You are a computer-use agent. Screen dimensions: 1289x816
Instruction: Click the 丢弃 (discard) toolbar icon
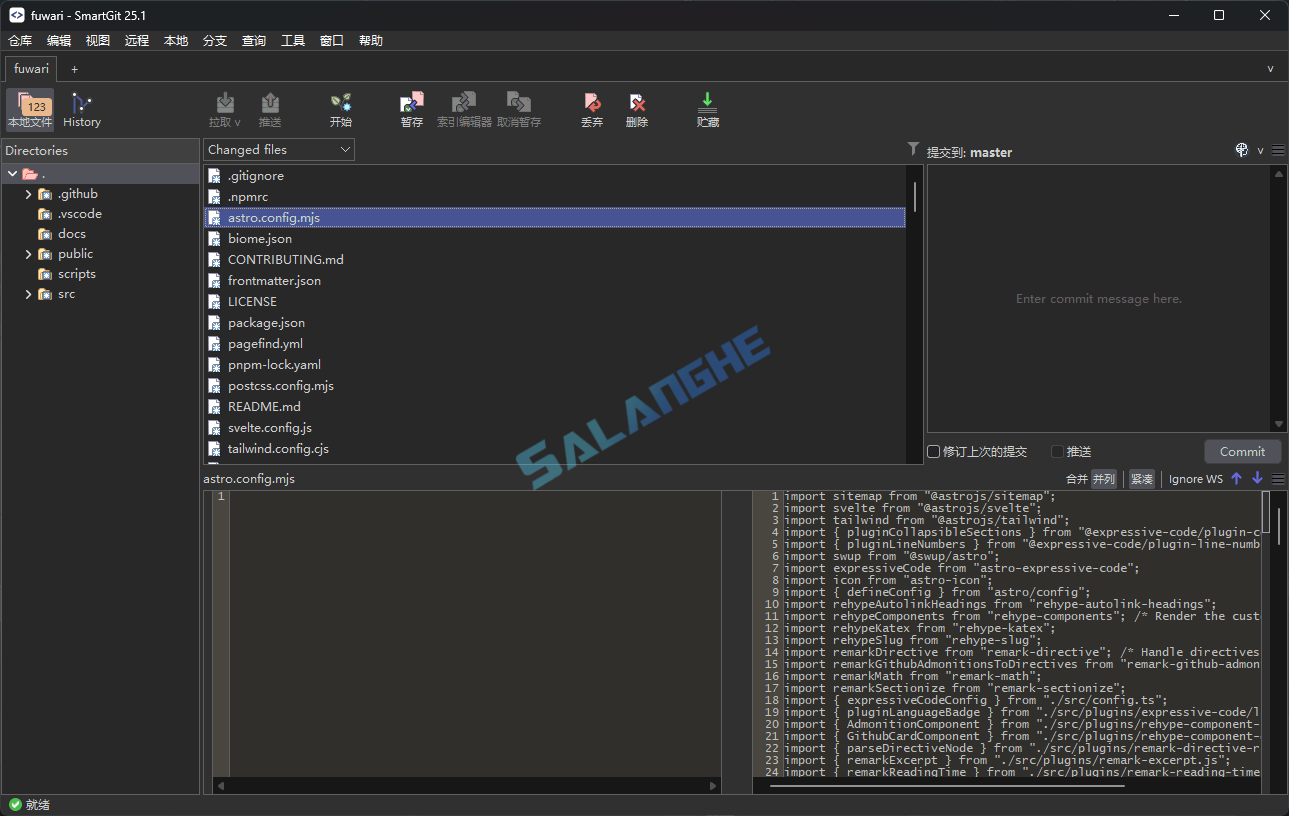tap(592, 110)
